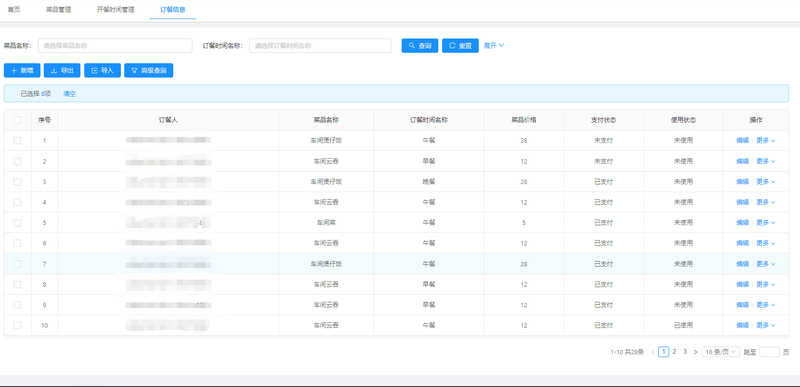The image size is (800, 387).
Task: Open 更多 menu in row 7
Action: point(765,264)
